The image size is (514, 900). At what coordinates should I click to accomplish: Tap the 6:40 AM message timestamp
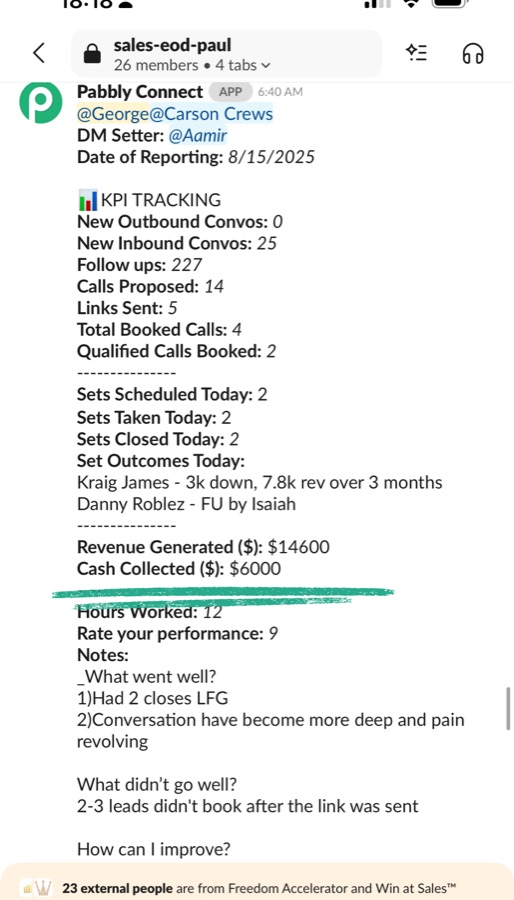(x=280, y=92)
